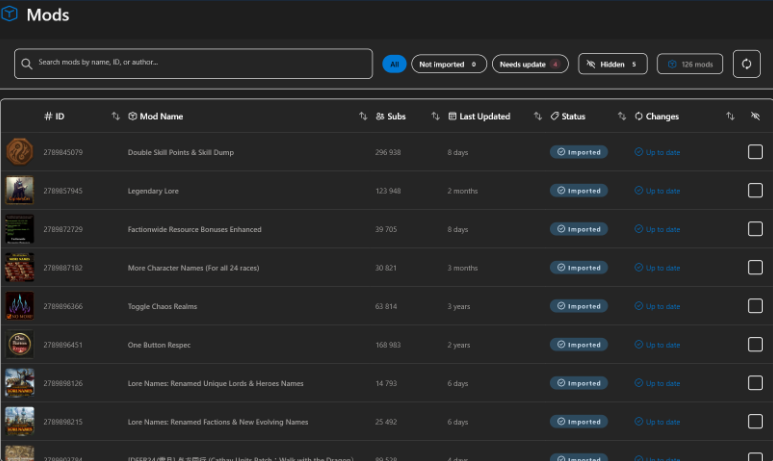Click the refresh button

(x=746, y=64)
